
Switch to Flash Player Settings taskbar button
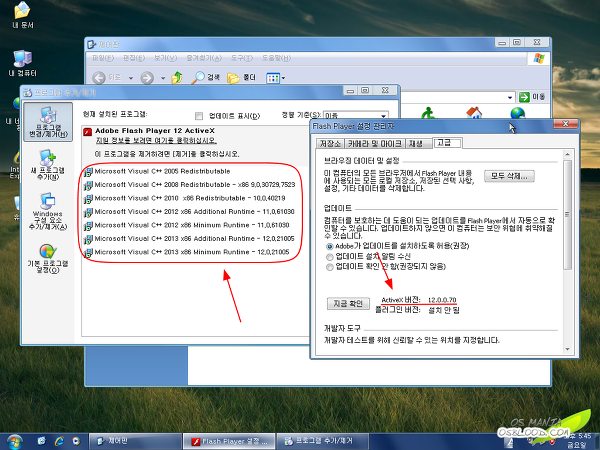coord(229,442)
